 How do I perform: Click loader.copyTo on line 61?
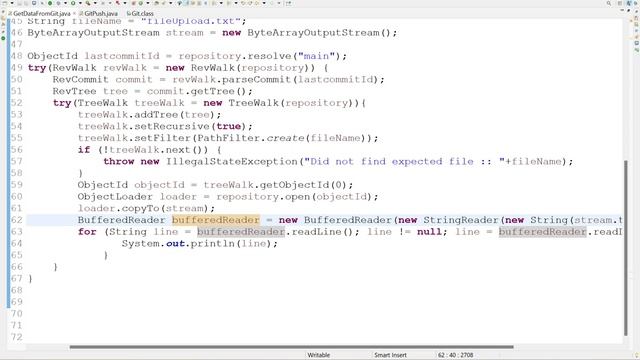coord(118,209)
